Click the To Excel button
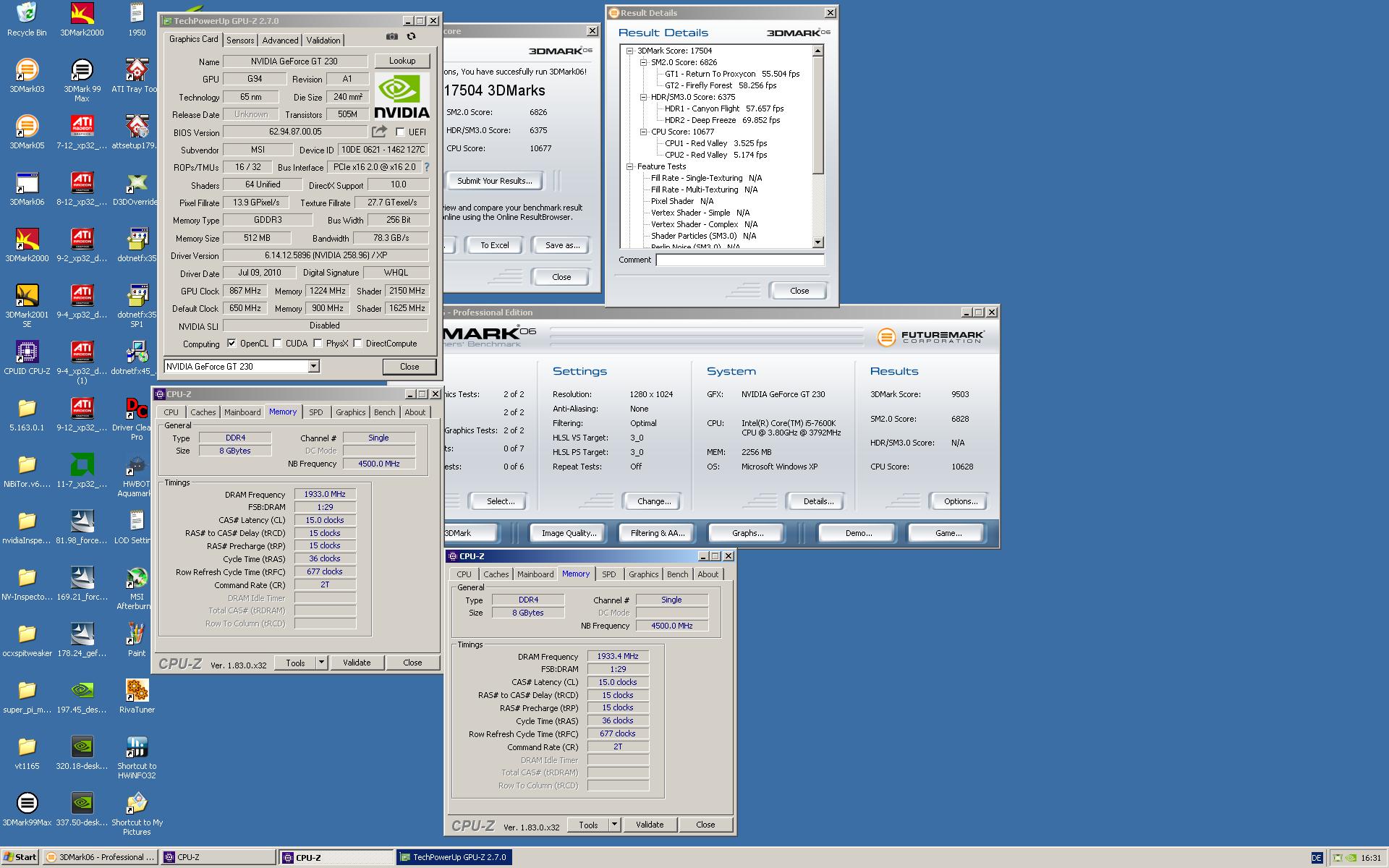Viewport: 1389px width, 868px height. 495,245
